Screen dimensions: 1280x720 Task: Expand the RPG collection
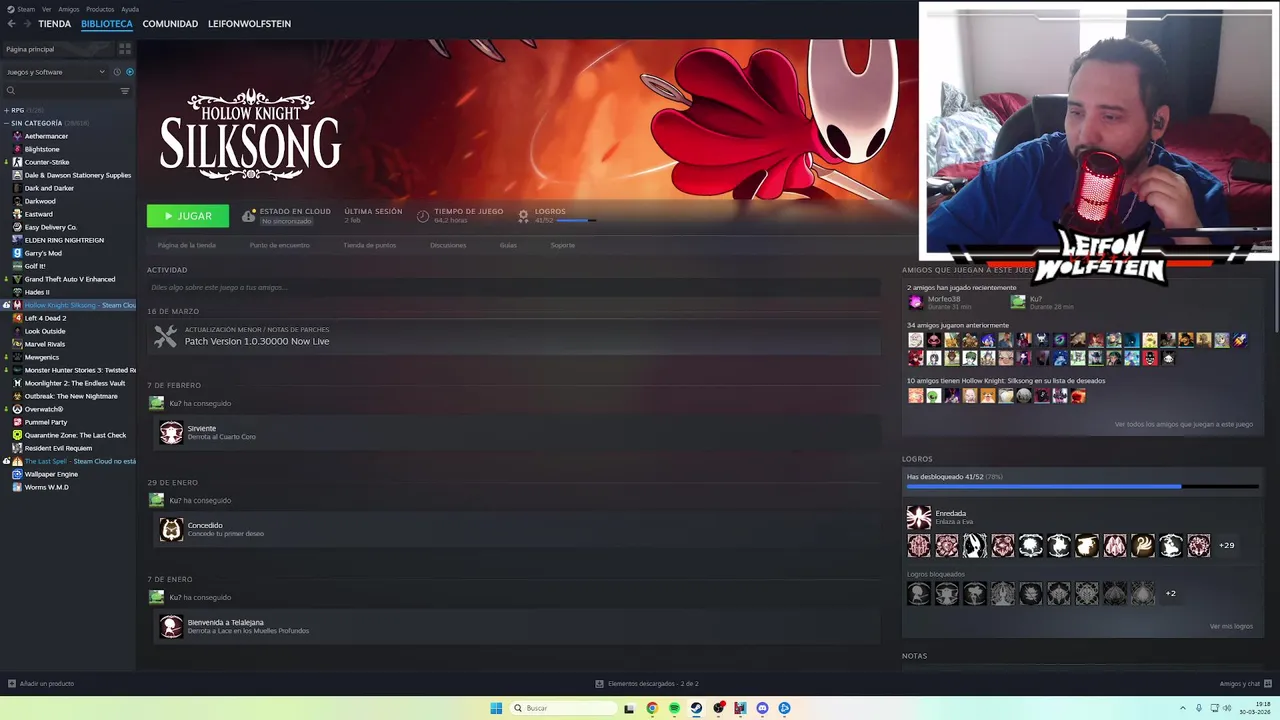[7, 110]
